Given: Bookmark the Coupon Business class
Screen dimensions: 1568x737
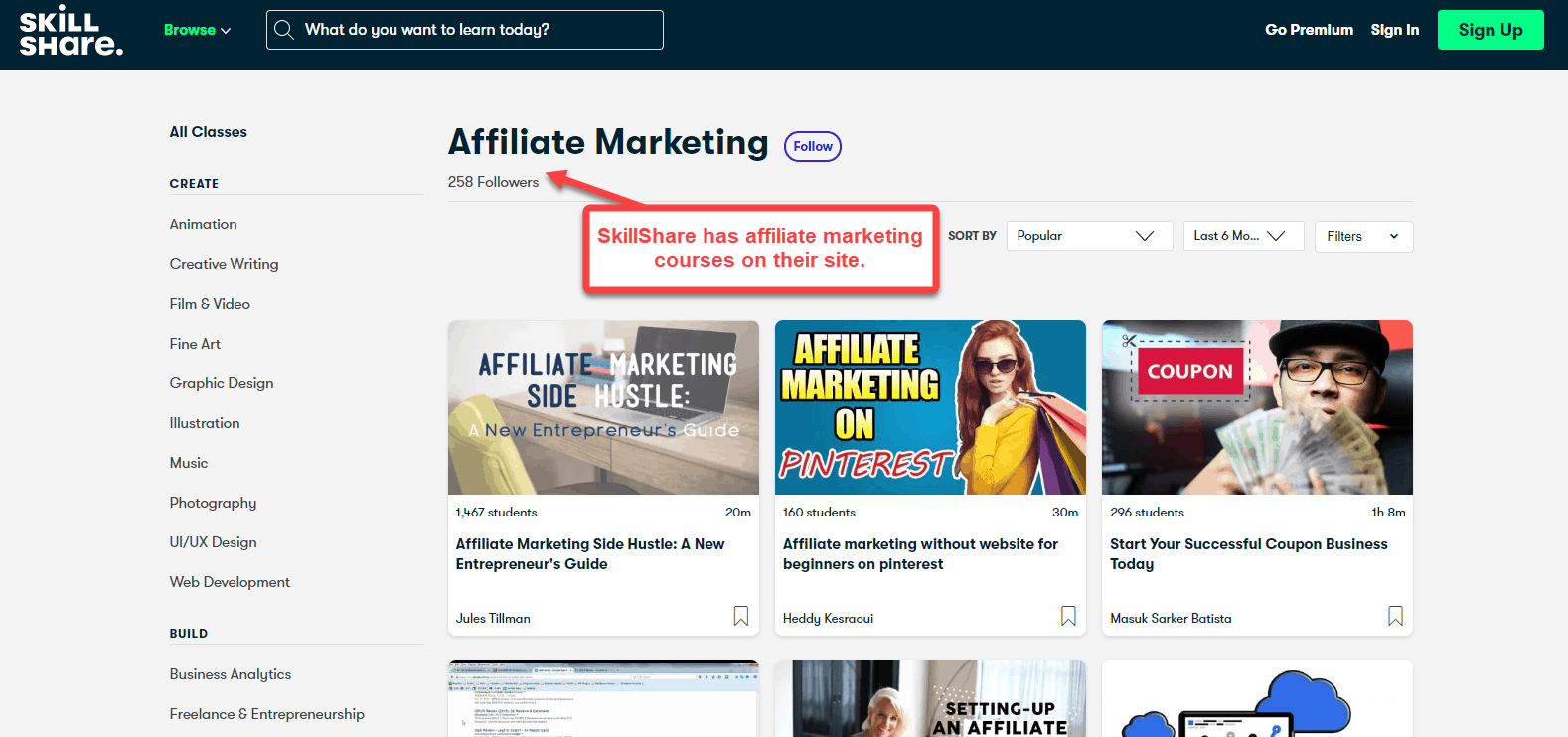Looking at the screenshot, I should coord(1395,616).
